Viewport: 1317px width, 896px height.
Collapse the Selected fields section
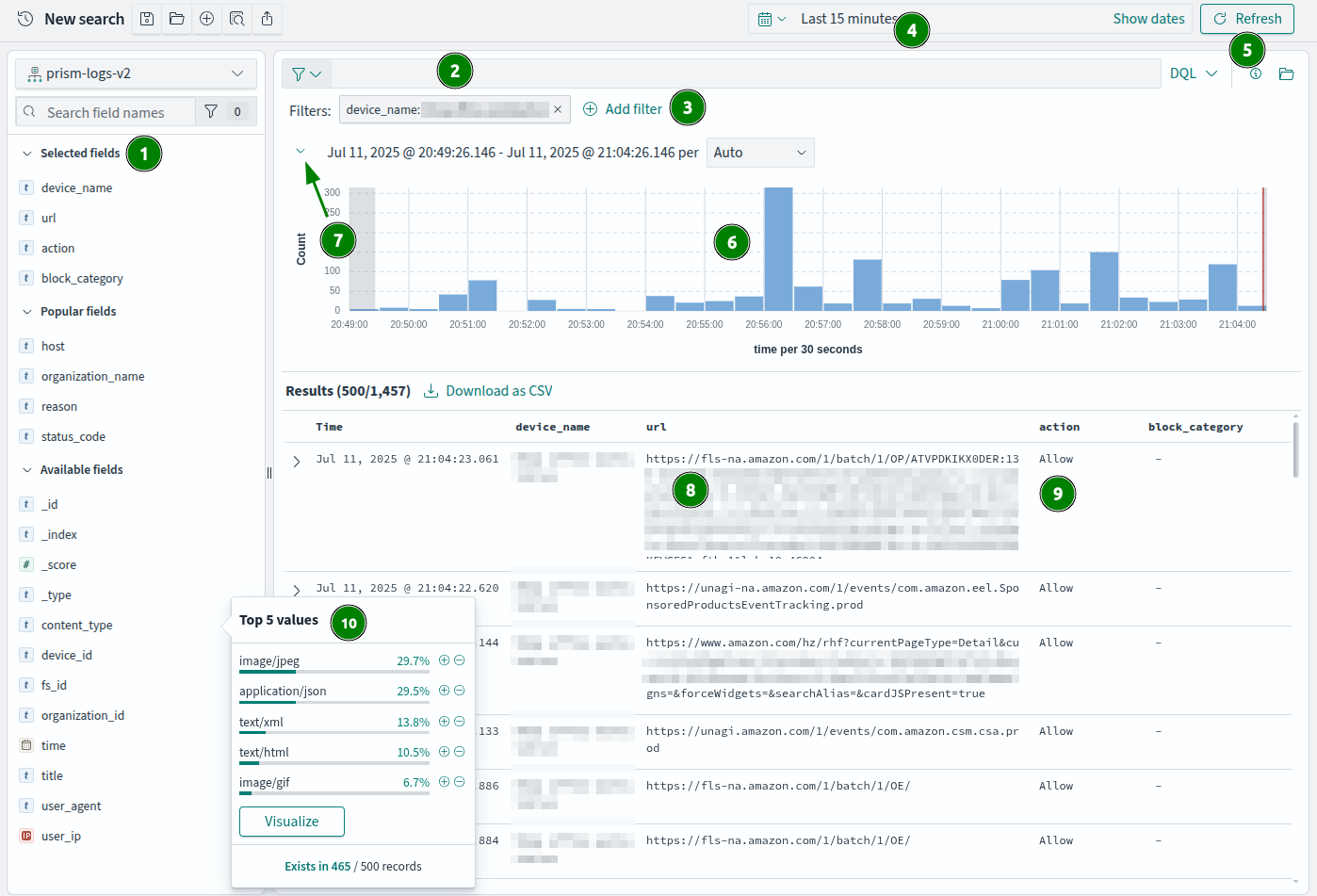(27, 154)
